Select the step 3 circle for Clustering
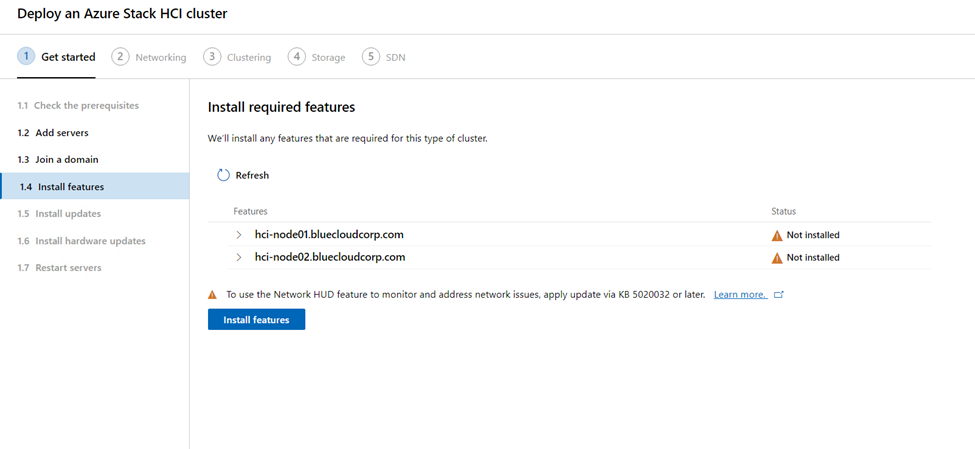Viewport: 975px width, 449px height. click(x=212, y=57)
